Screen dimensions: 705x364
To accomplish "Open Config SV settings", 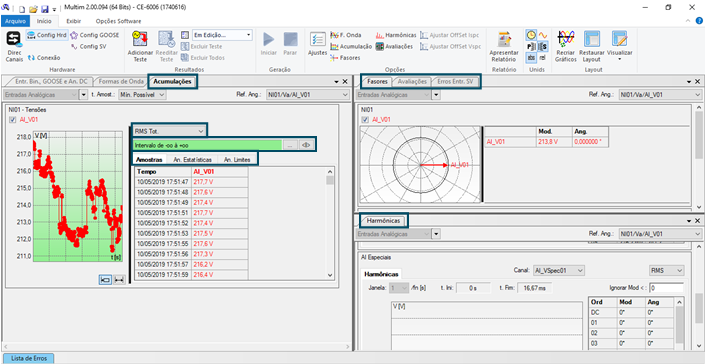I will (x=89, y=46).
